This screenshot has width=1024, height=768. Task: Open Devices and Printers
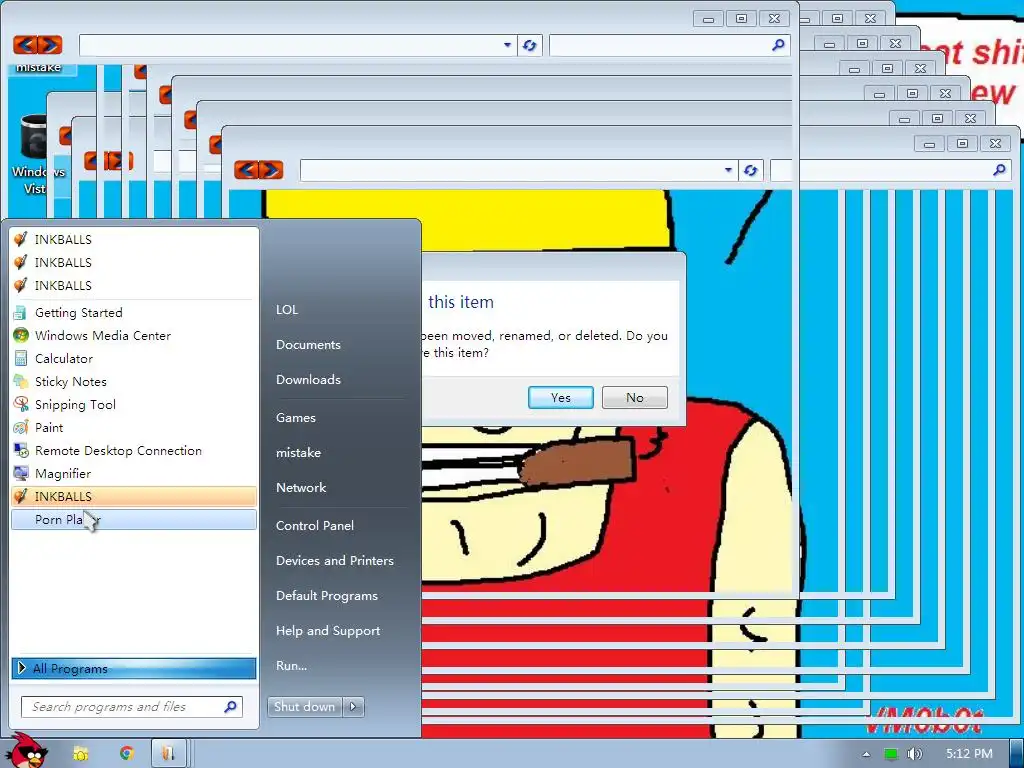(x=335, y=560)
